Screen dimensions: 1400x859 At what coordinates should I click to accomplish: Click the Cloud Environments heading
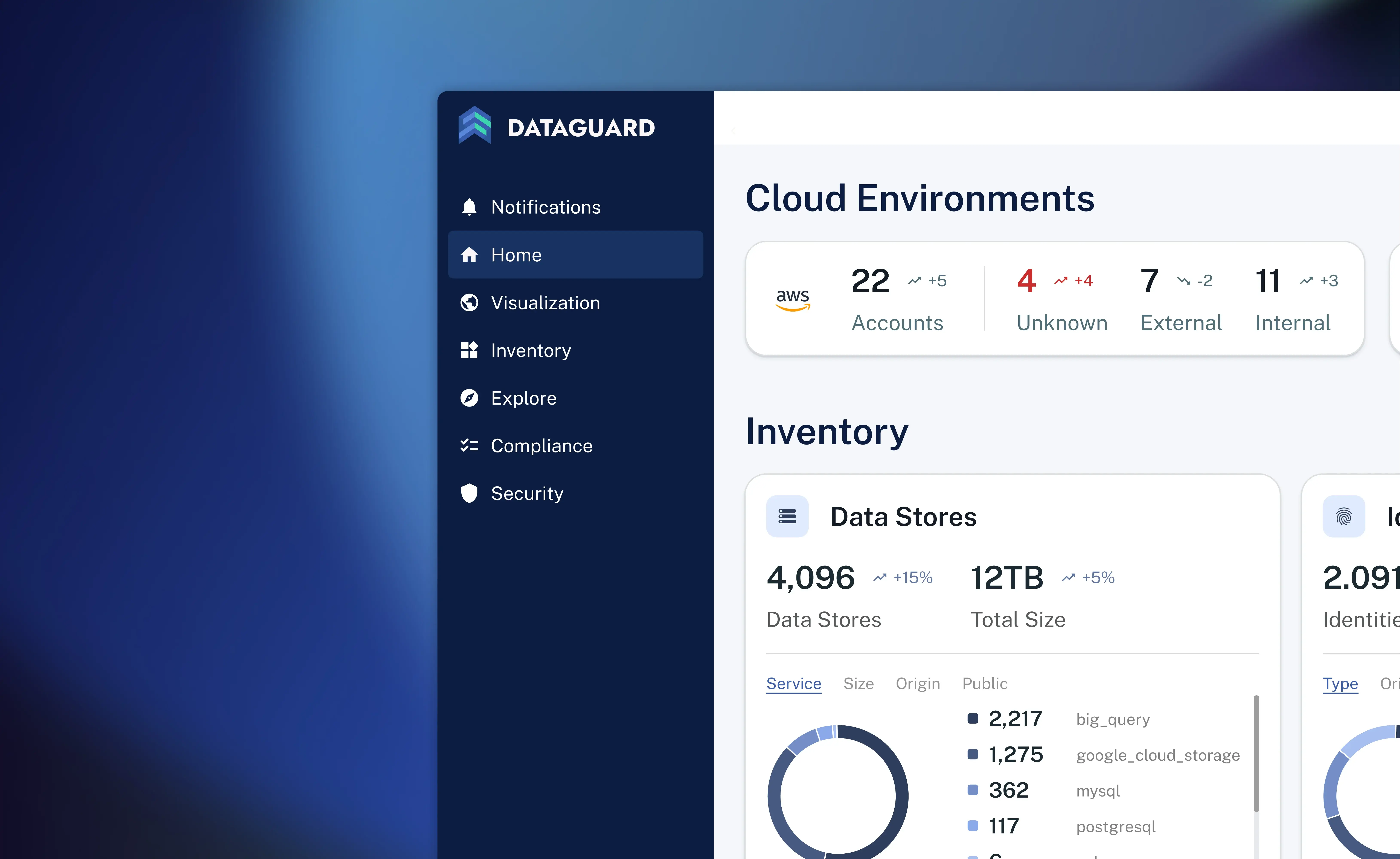(x=920, y=198)
